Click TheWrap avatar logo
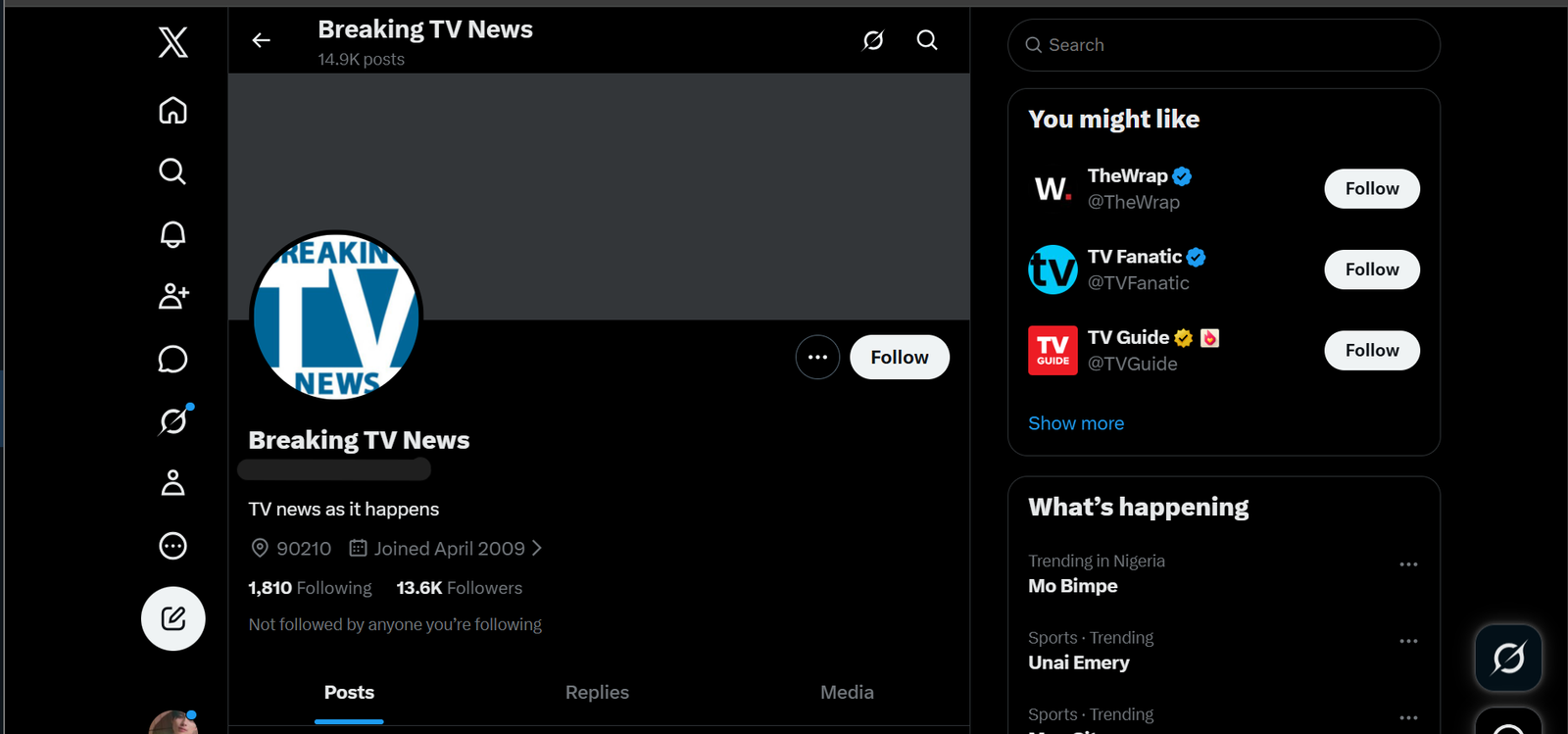 [1053, 188]
